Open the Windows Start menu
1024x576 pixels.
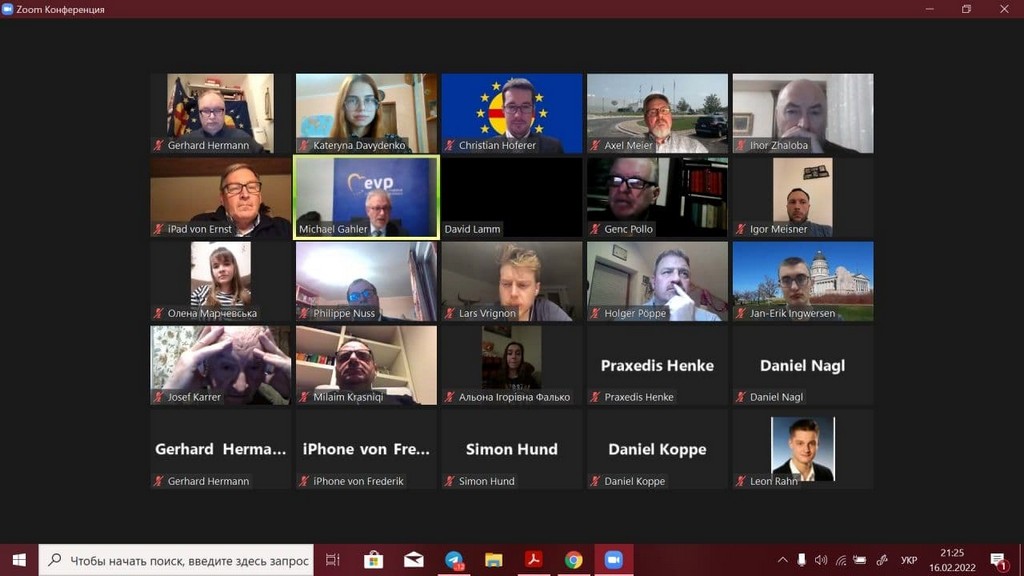point(19,560)
